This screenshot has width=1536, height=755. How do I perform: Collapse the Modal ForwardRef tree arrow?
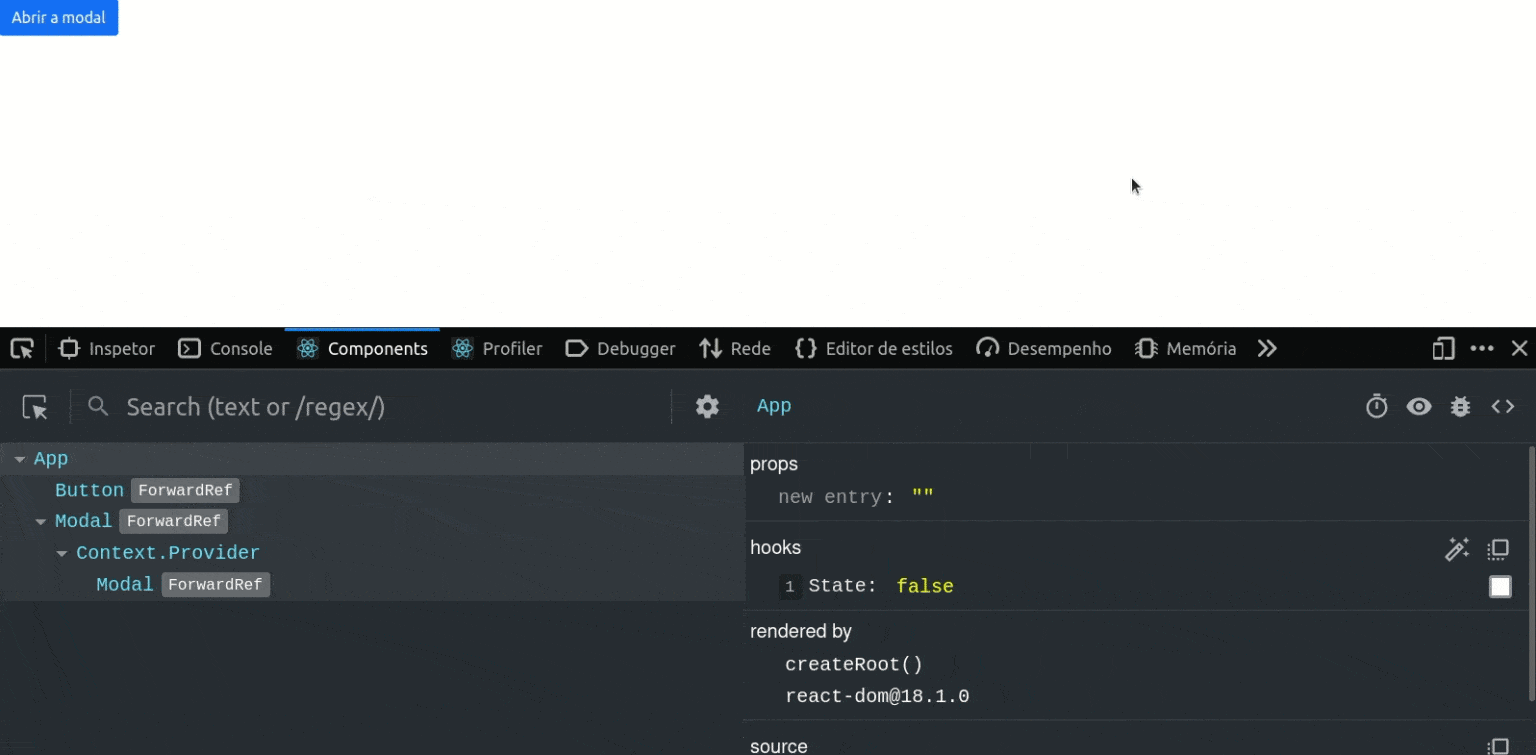[41, 522]
